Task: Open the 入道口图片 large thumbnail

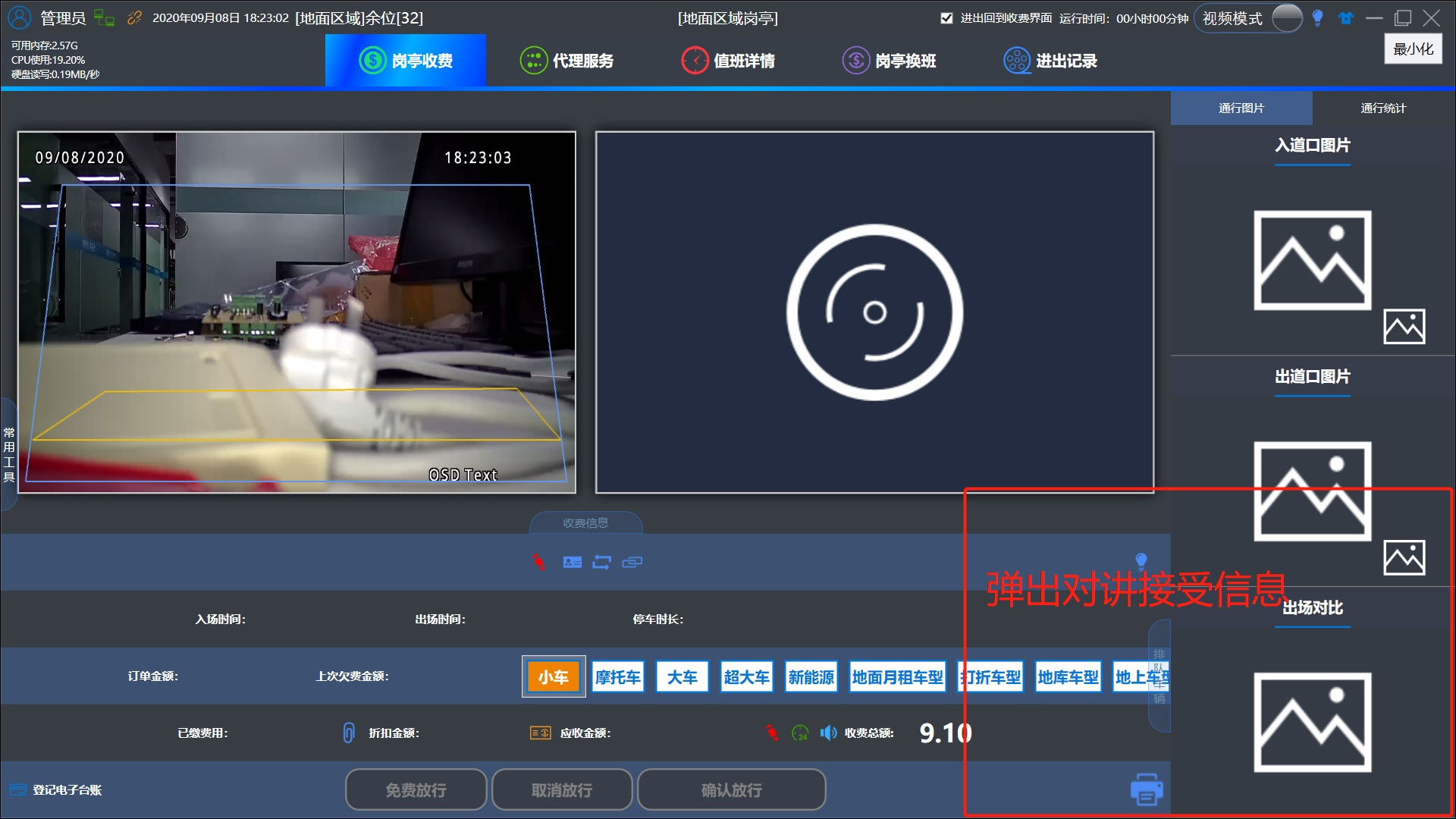Action: click(1313, 260)
